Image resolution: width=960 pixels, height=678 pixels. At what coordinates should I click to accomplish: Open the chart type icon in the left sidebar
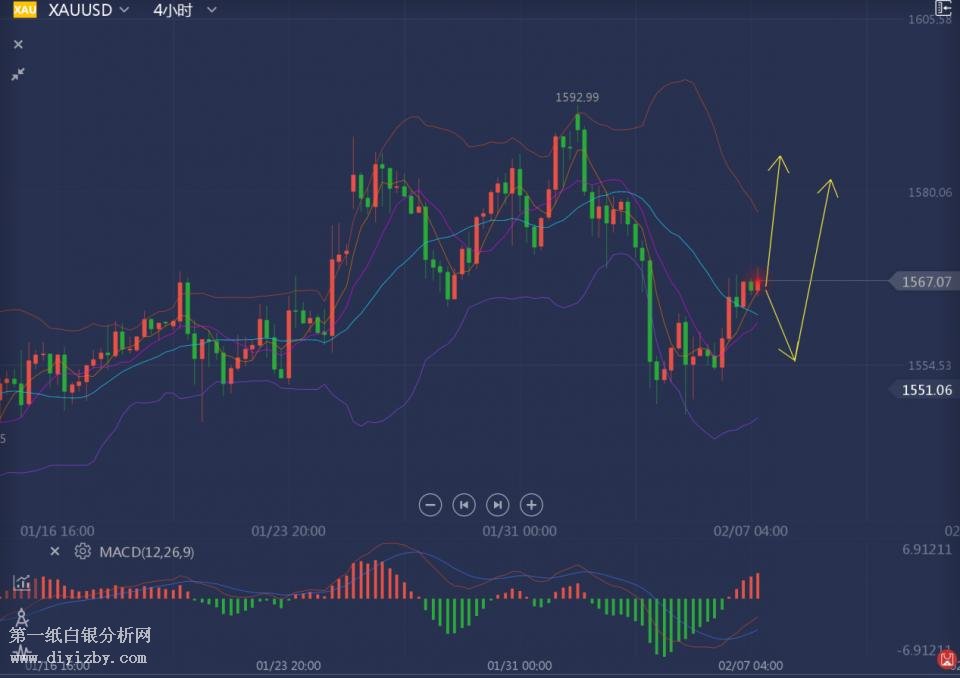[x=21, y=583]
